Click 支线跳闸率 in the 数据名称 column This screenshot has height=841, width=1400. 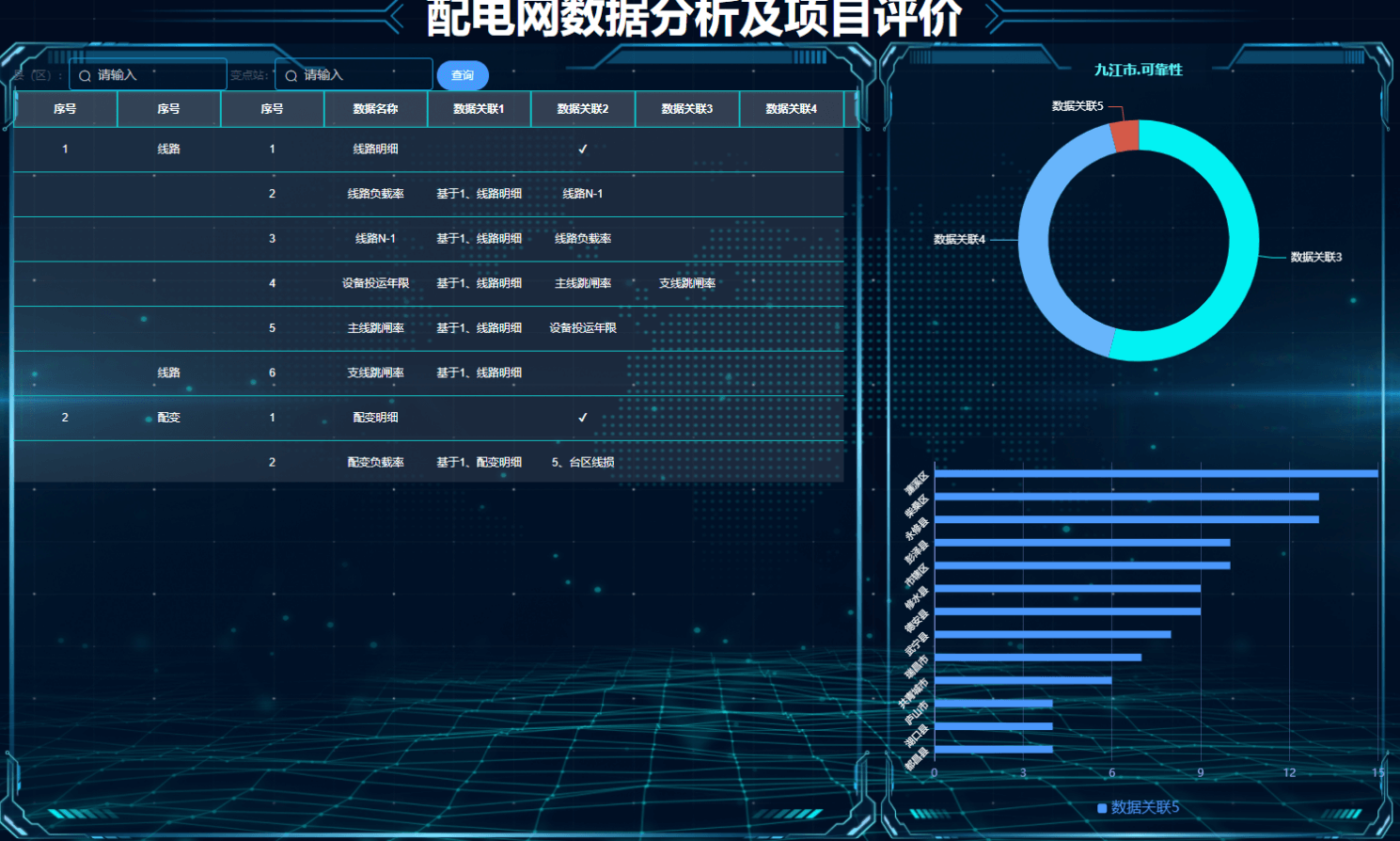point(375,373)
